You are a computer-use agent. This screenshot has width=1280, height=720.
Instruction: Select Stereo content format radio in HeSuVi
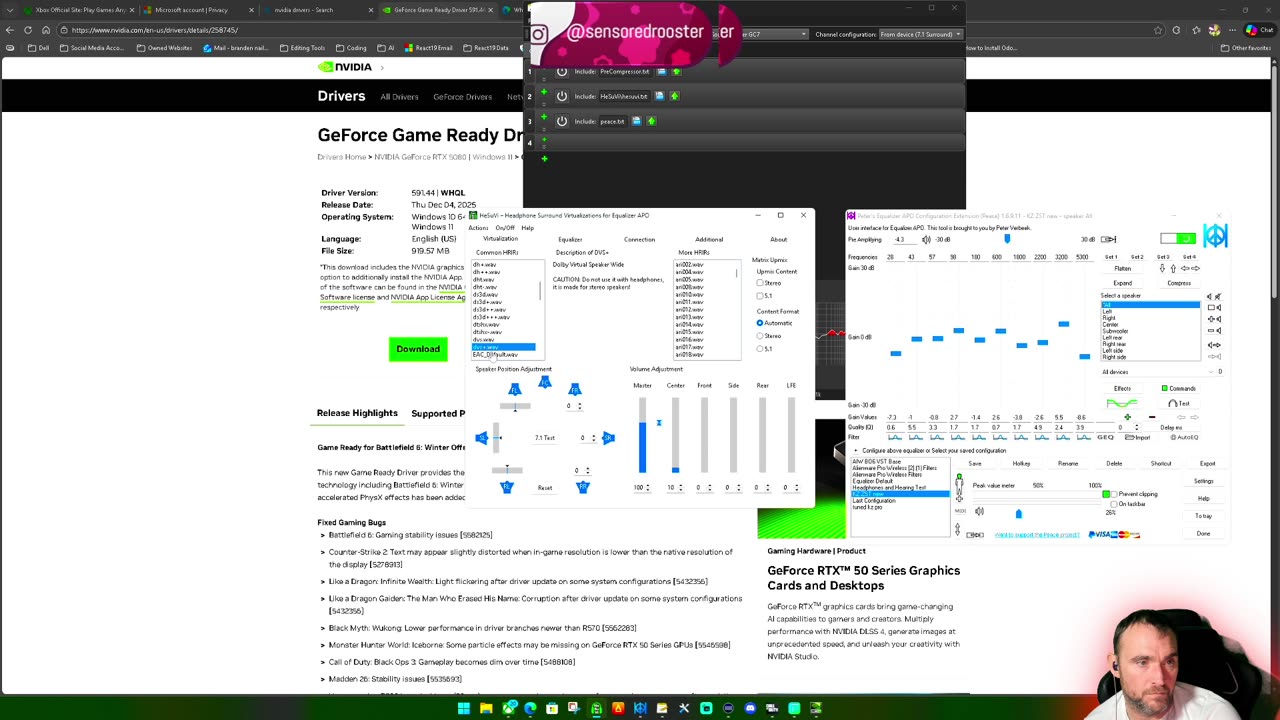click(760, 336)
